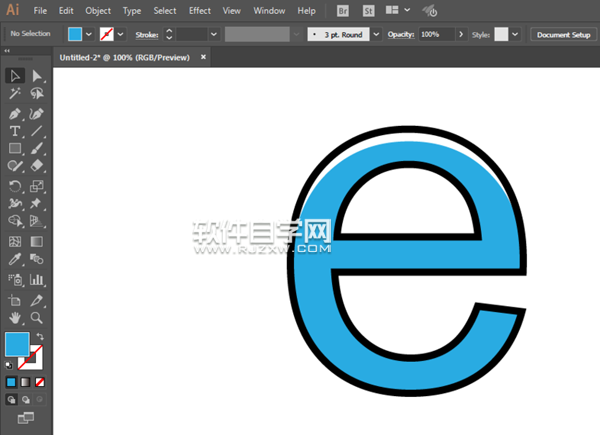This screenshot has width=600, height=435.
Task: Open the arrange documents layout menu
Action: click(397, 10)
